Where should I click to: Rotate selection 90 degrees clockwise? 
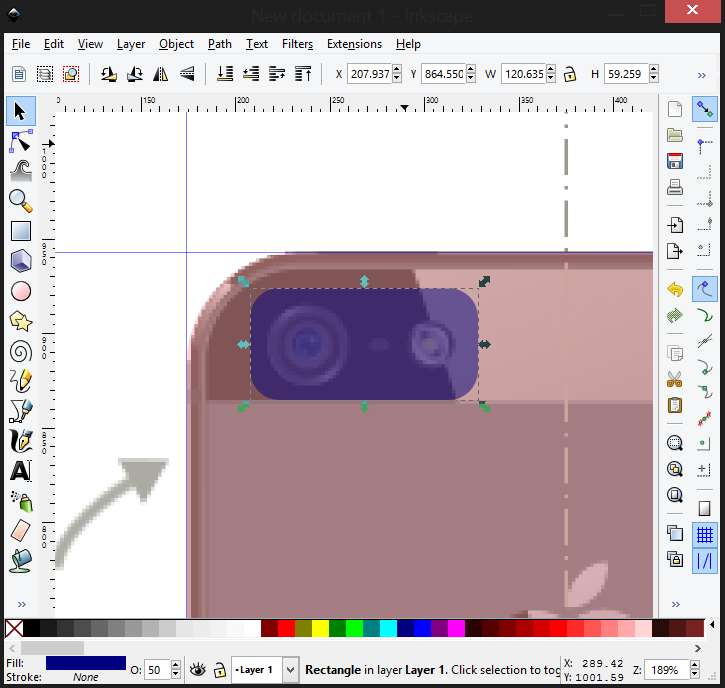135,74
